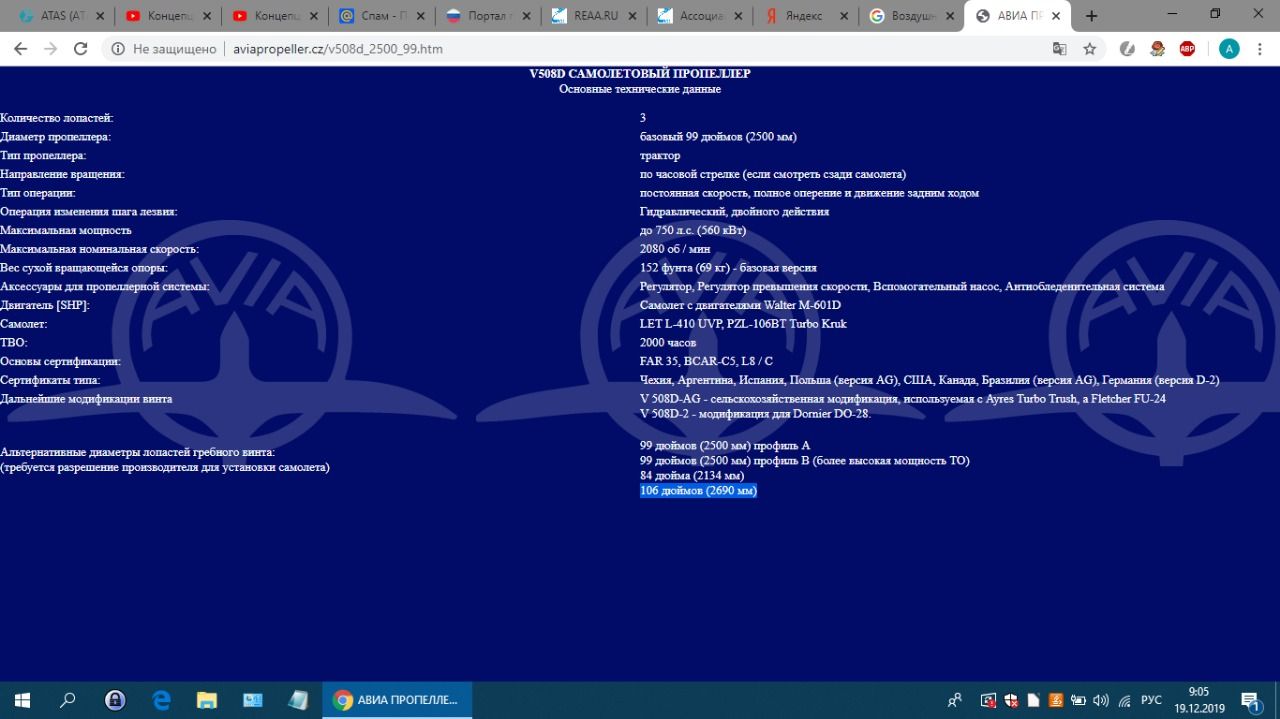Click the Back navigation arrow
This screenshot has height=719, width=1280.
20,49
